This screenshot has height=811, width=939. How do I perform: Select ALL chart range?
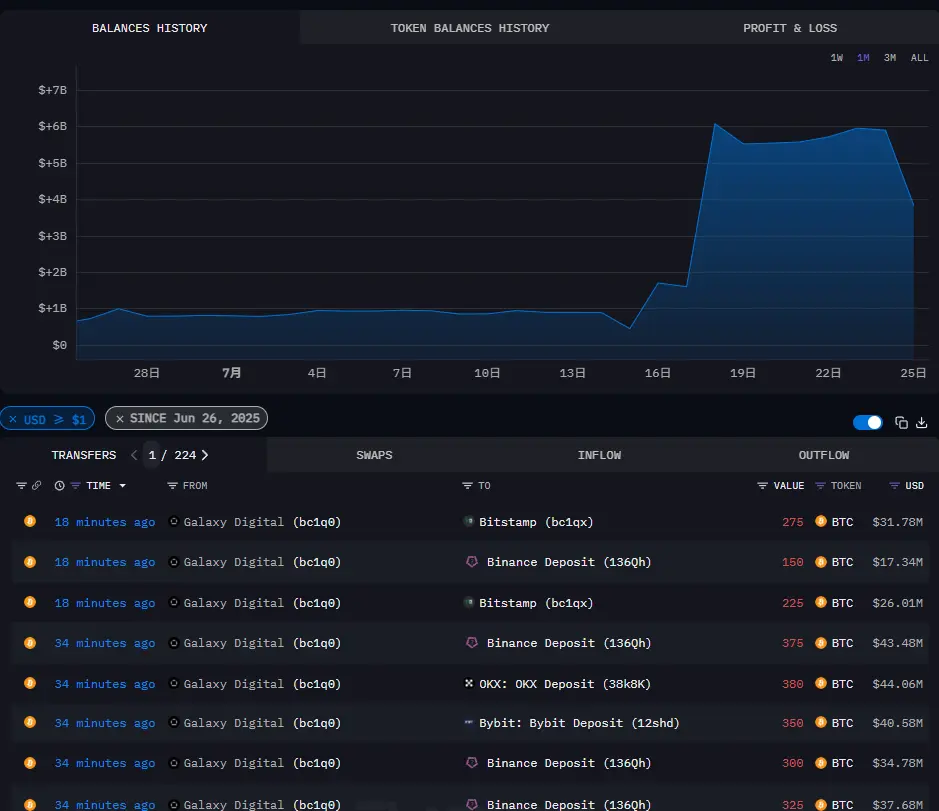pos(919,58)
